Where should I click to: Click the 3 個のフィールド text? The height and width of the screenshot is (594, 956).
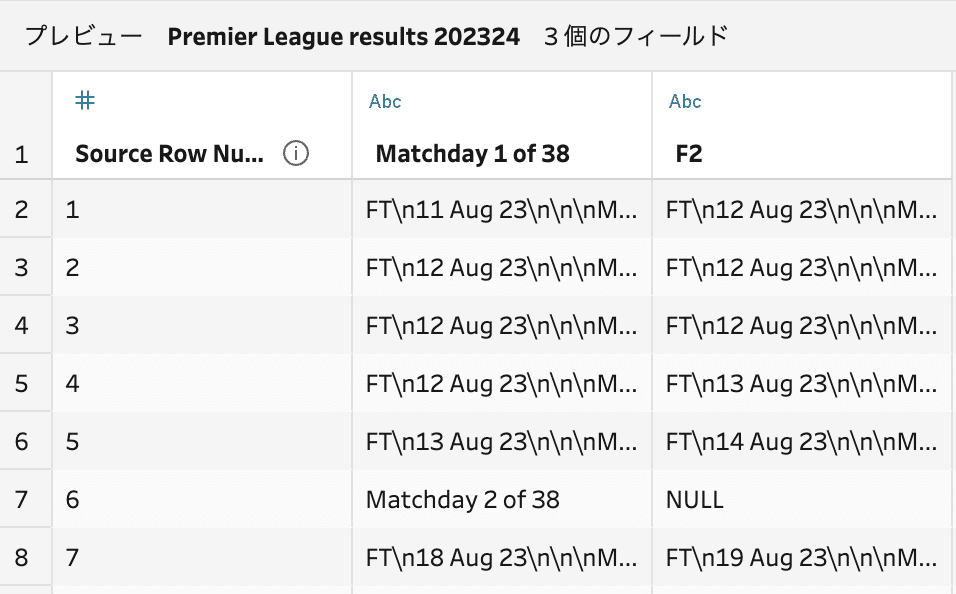636,37
